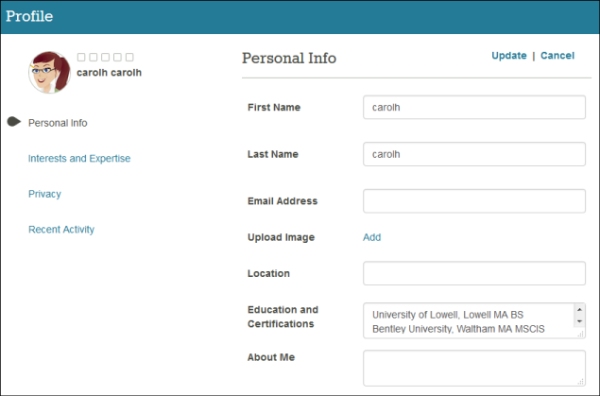Select Personal Info in the sidebar

pos(58,123)
